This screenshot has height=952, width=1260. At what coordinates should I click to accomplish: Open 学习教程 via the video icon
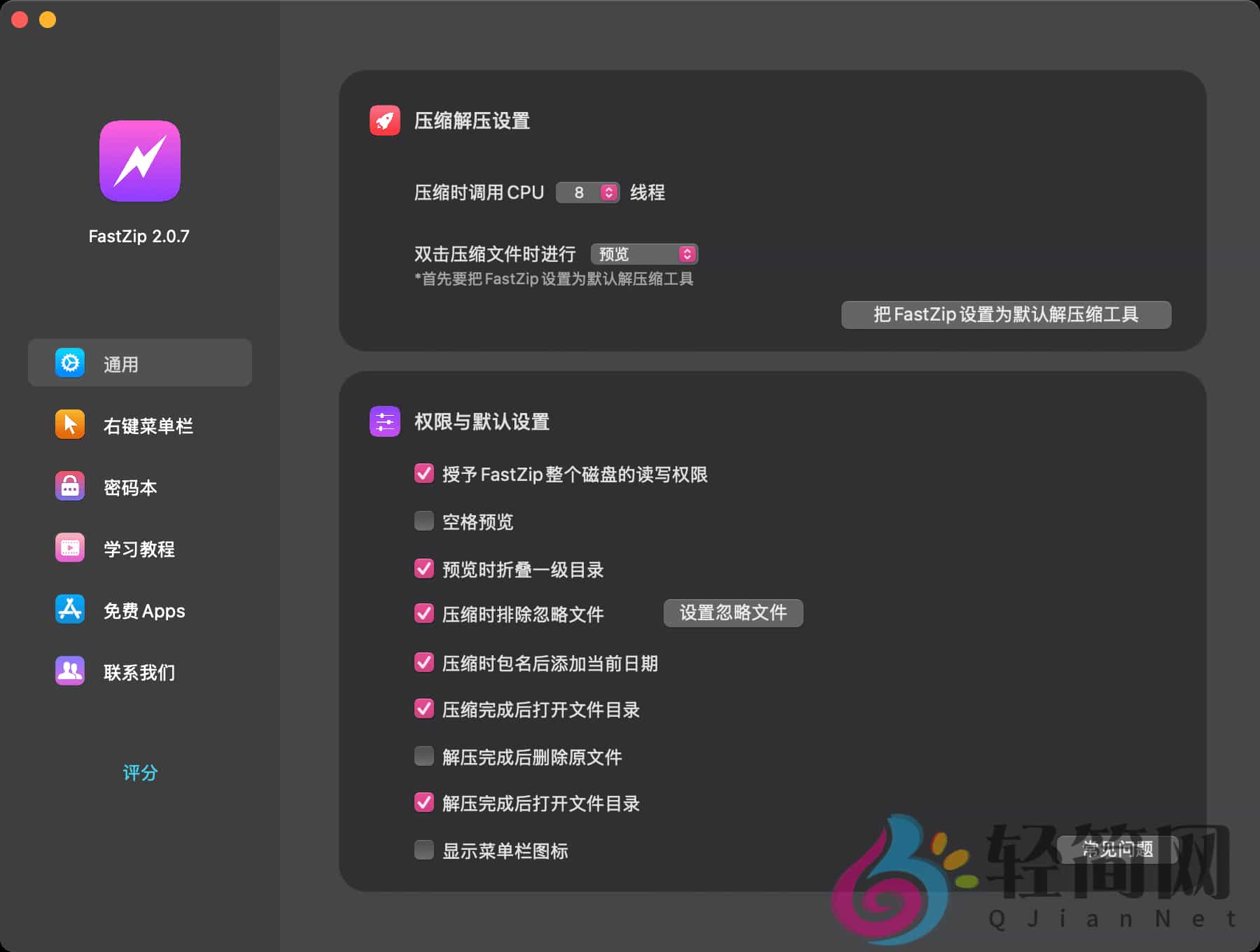[69, 547]
